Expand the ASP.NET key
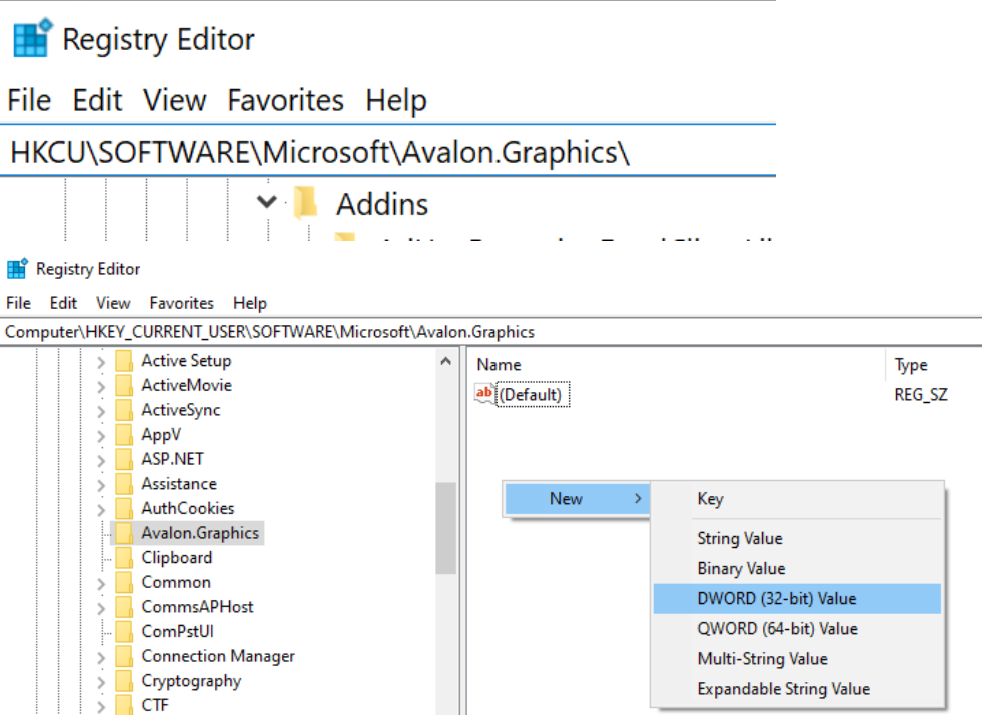 point(101,460)
